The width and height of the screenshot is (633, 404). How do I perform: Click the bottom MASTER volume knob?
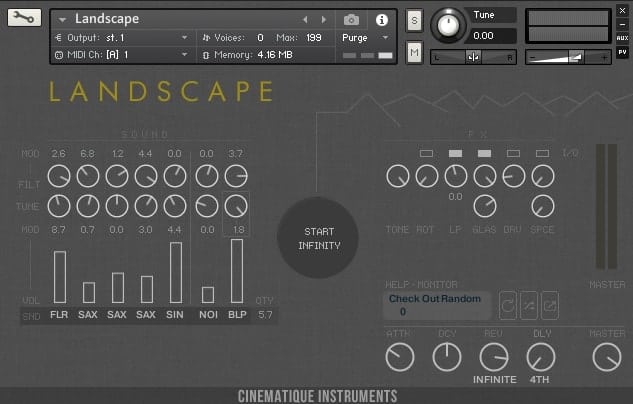pyautogui.click(x=607, y=357)
